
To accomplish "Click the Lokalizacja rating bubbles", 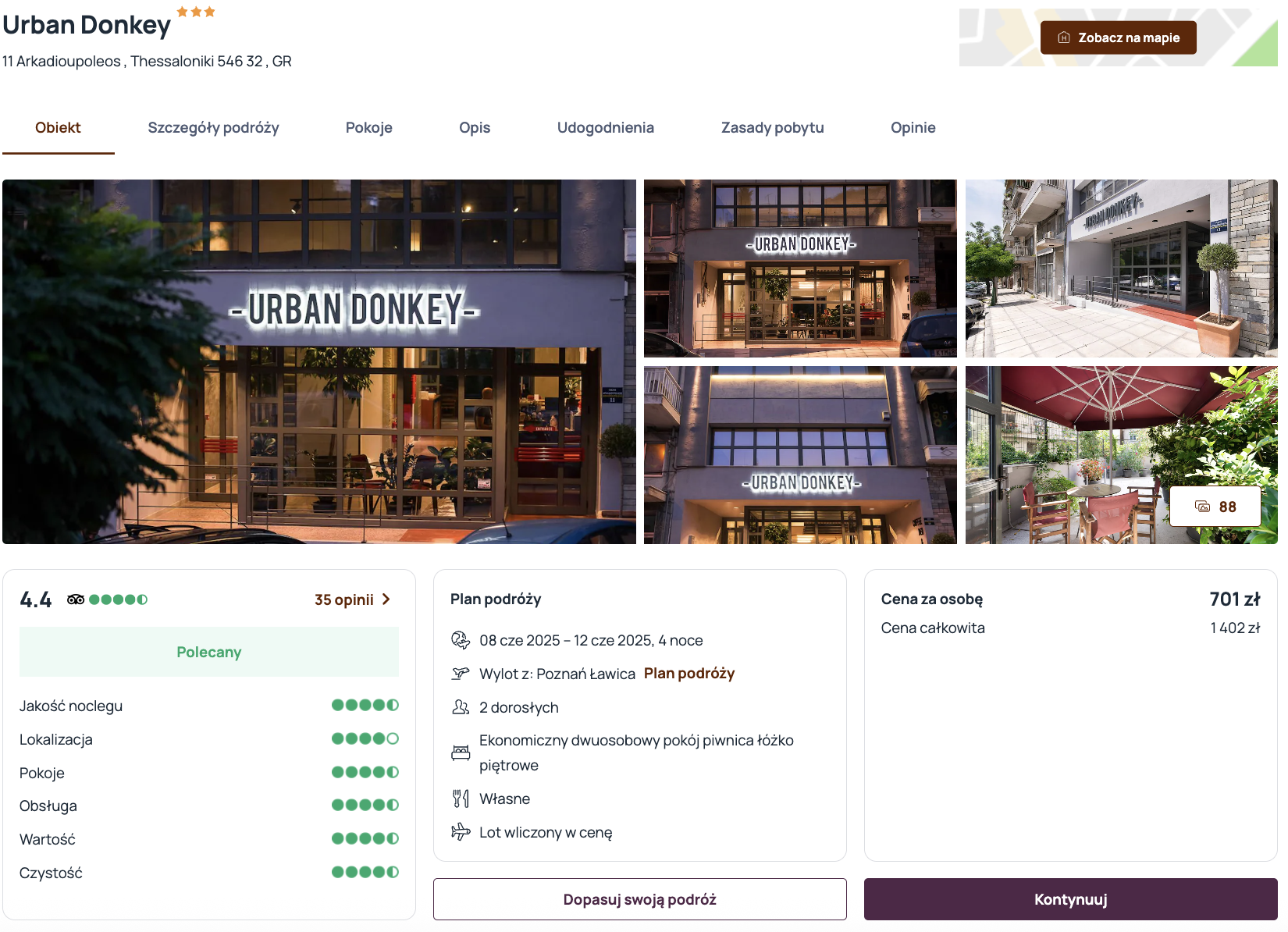I will (x=365, y=738).
